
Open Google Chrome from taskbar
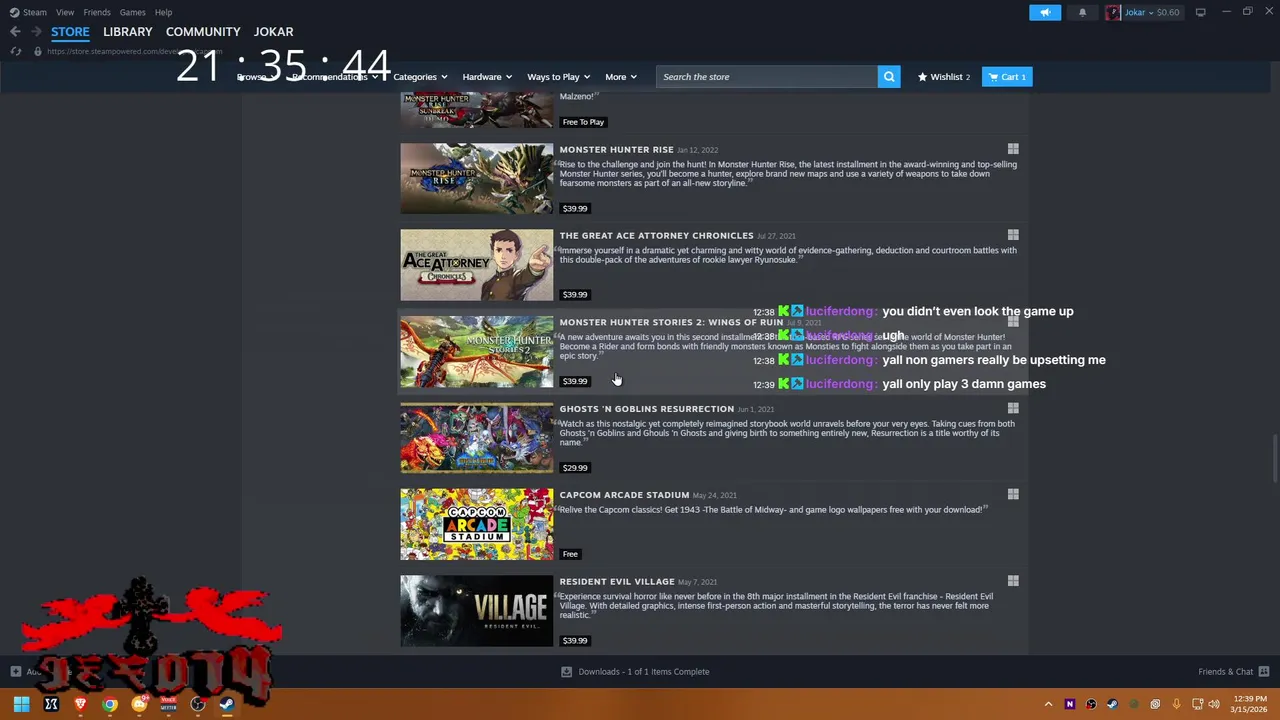pyautogui.click(x=110, y=704)
